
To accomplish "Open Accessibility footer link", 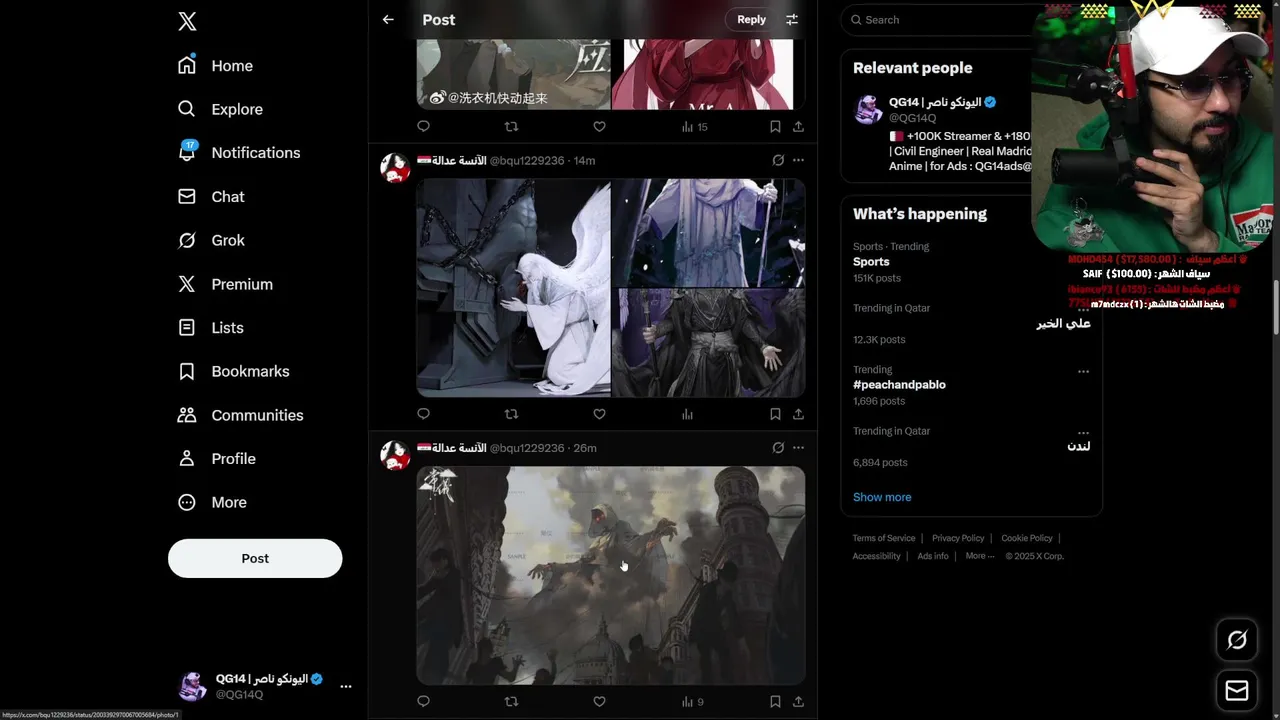I will [876, 556].
